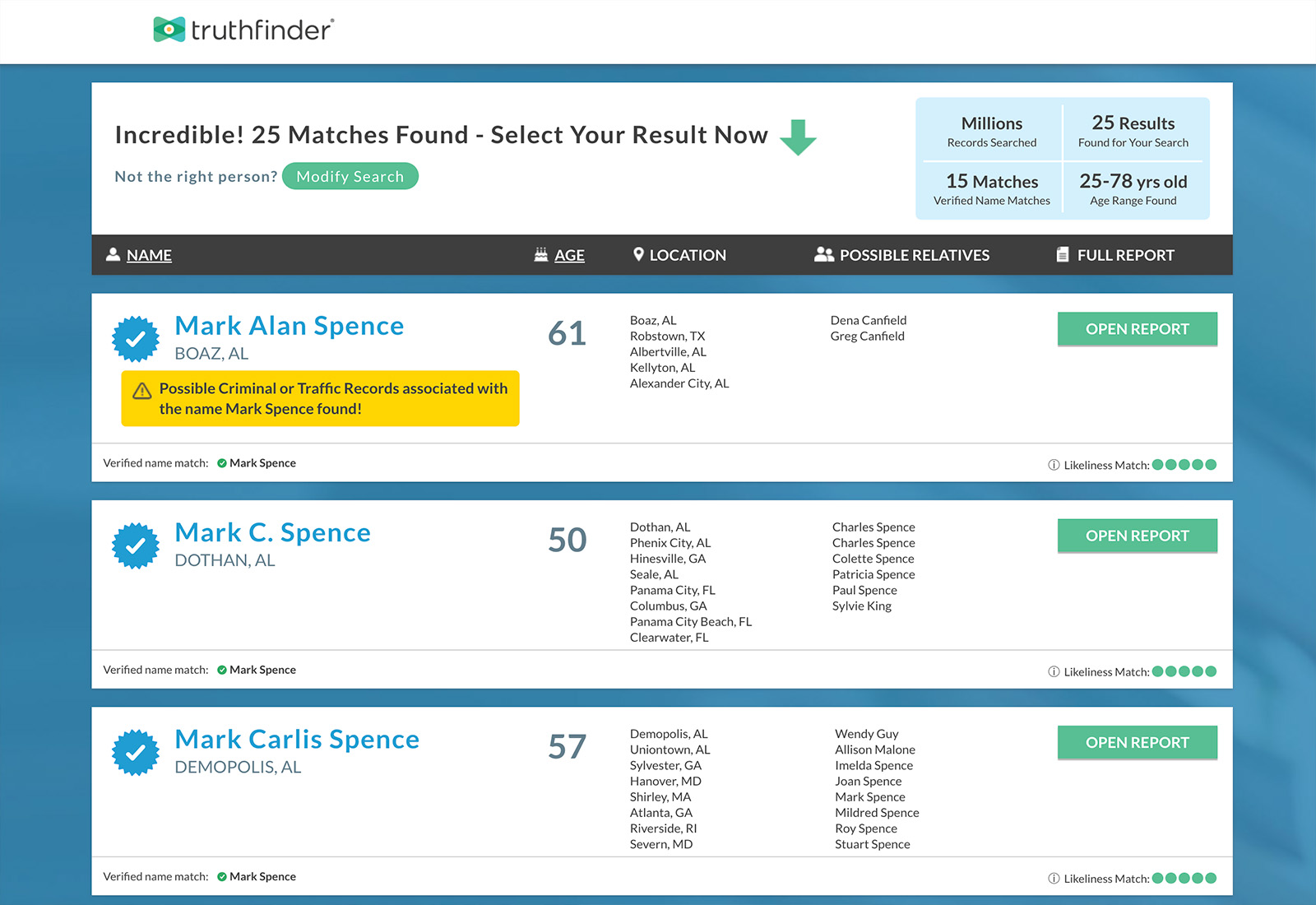Click the Modify Search button
This screenshot has height=905, width=1316.
[x=350, y=176]
